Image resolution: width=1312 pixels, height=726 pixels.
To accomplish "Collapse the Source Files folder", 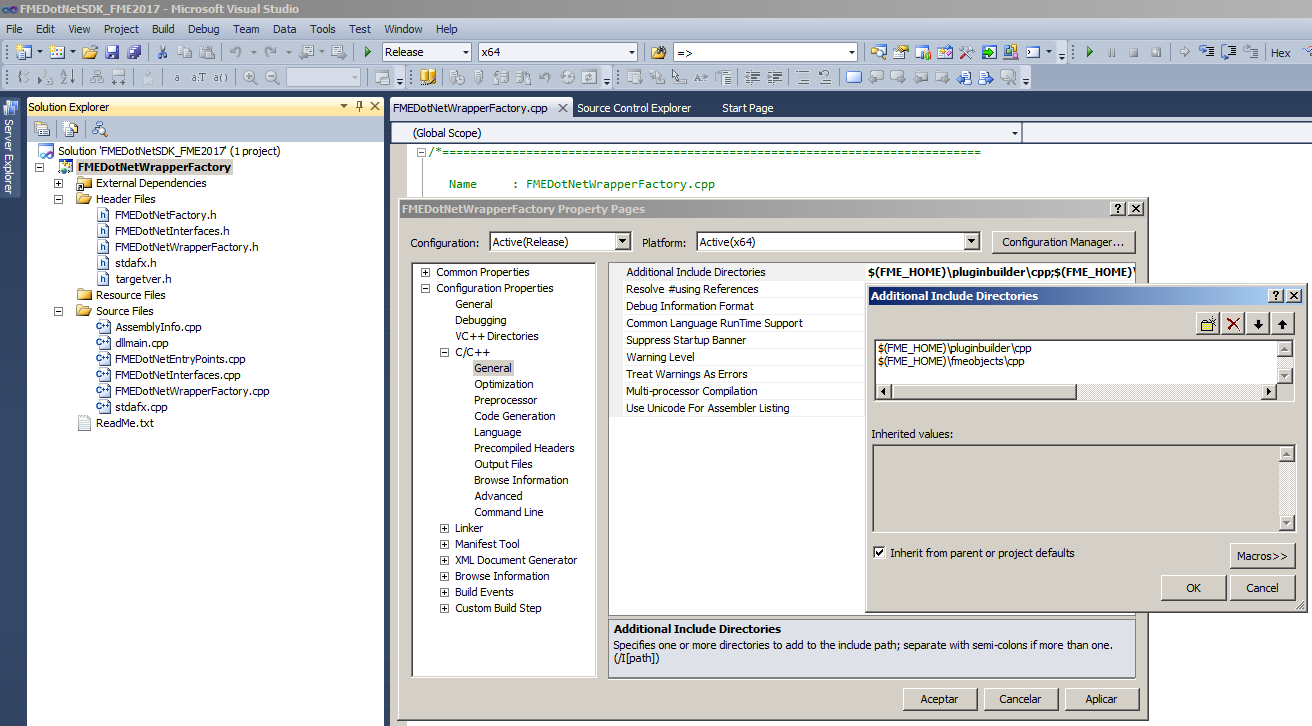I will pos(58,311).
